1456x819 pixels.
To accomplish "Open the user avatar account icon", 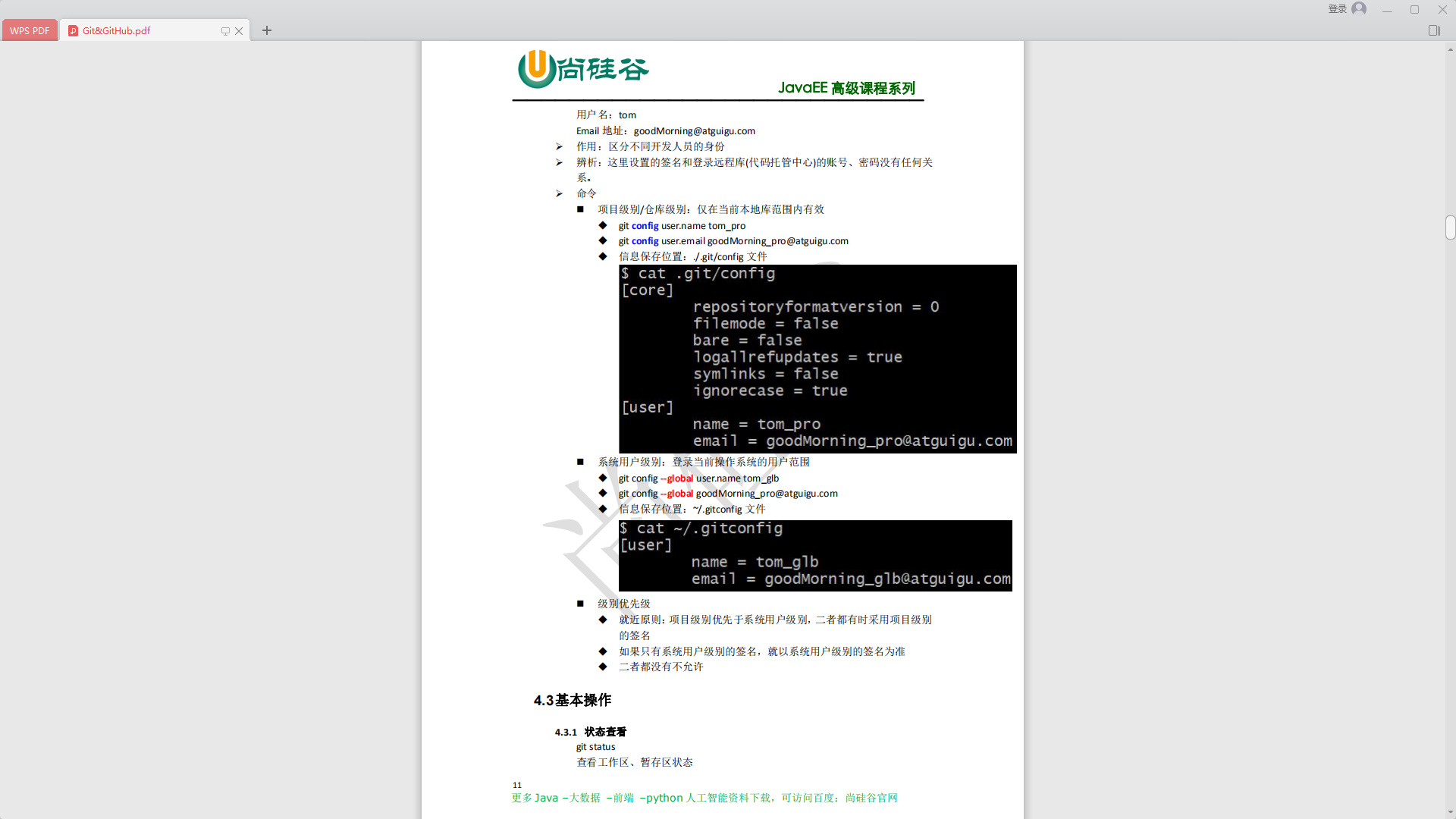I will point(1359,9).
